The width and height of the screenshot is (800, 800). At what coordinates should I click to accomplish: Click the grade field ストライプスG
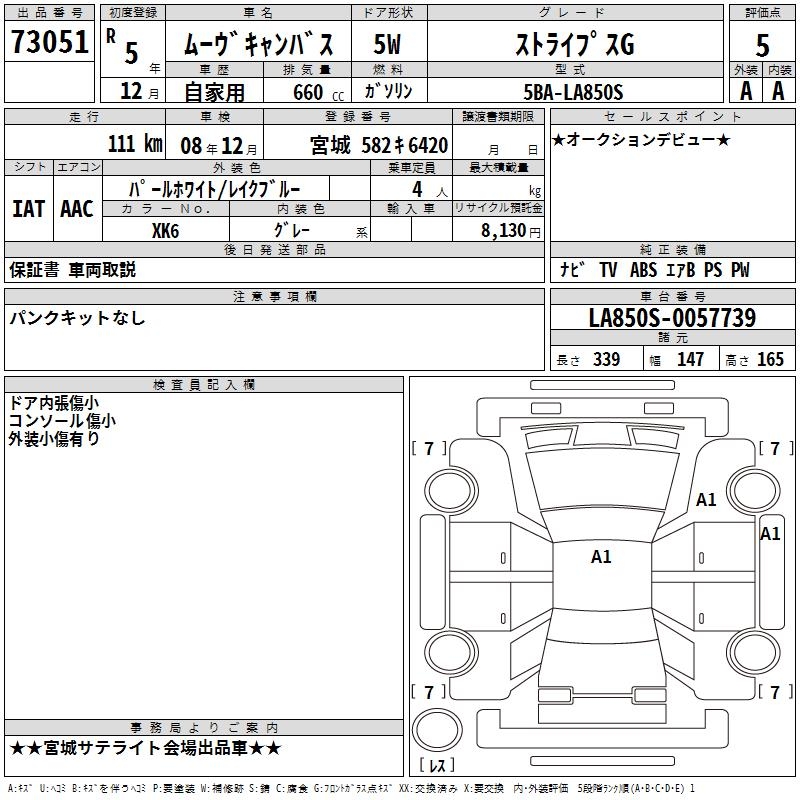point(574,46)
